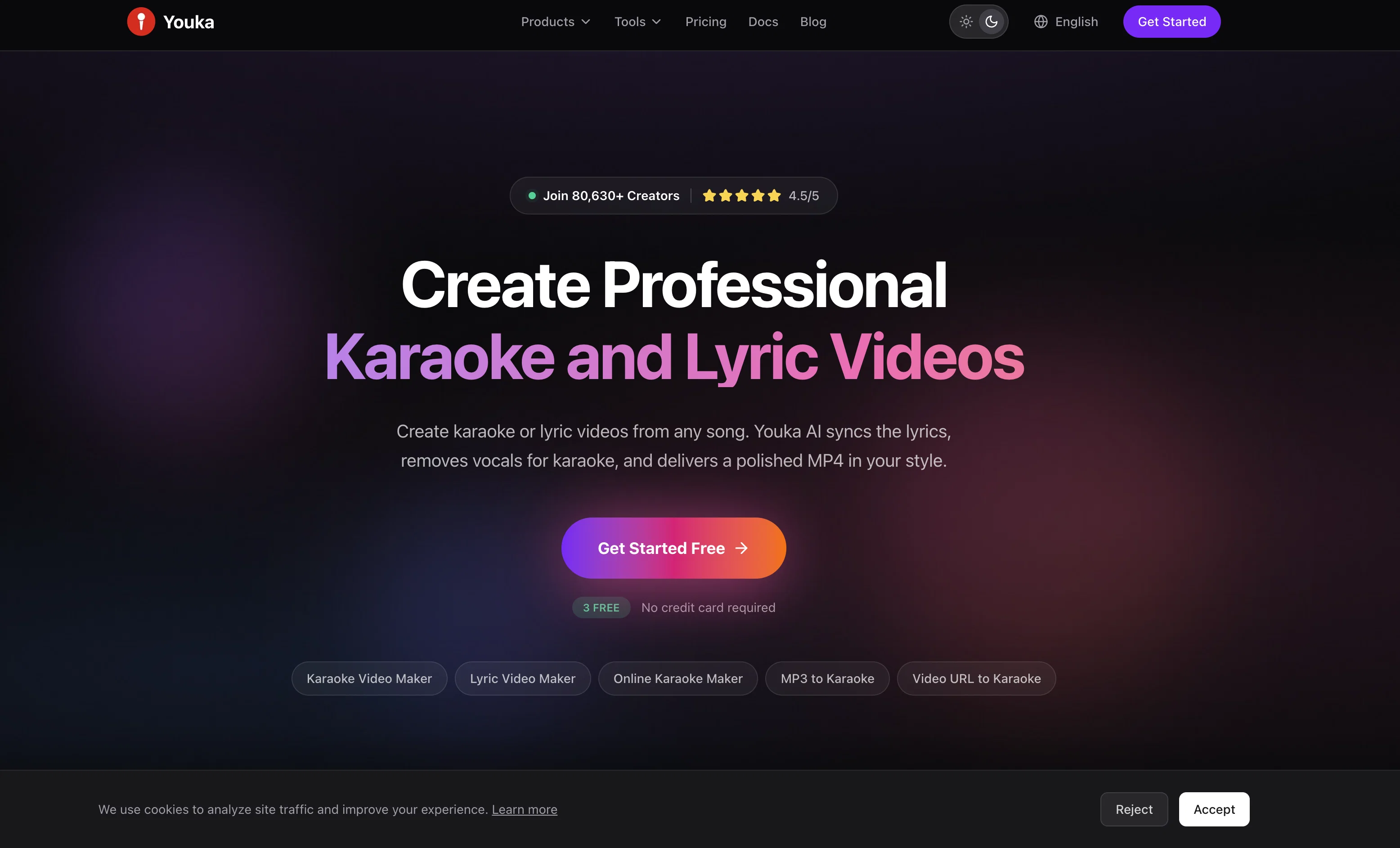Accept cookies
The width and height of the screenshot is (1400, 848).
[x=1214, y=809]
